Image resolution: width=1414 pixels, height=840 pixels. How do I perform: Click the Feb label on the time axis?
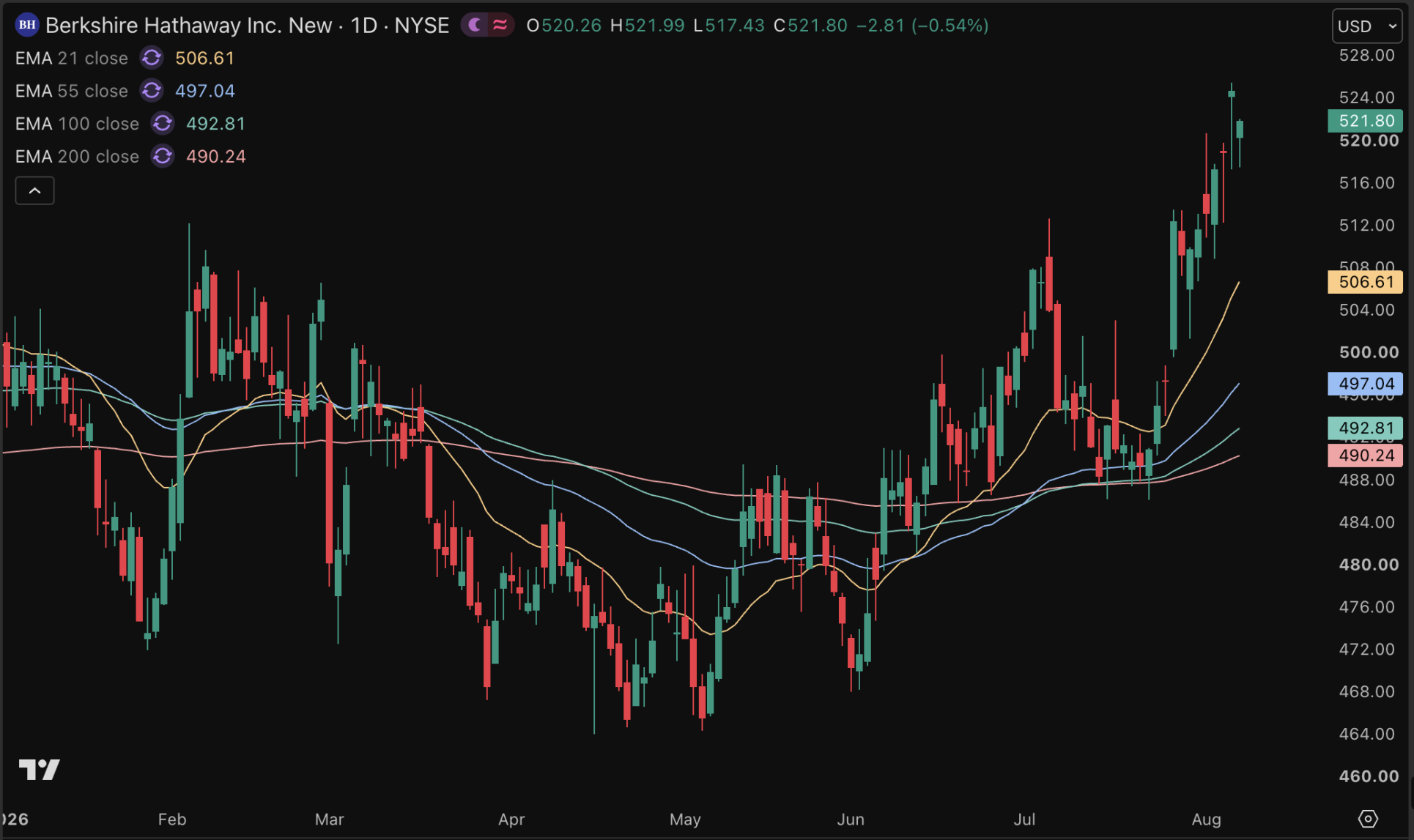tap(172, 819)
